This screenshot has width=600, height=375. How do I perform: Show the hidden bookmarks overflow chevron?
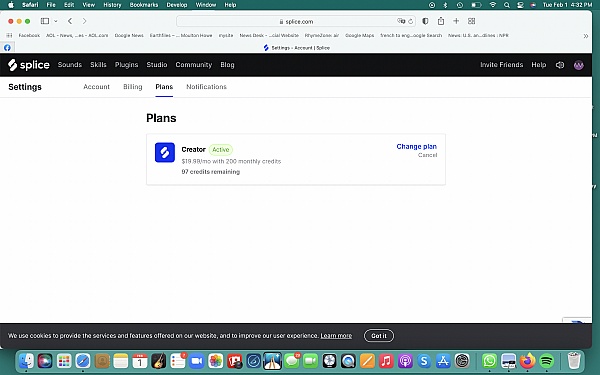coord(585,36)
